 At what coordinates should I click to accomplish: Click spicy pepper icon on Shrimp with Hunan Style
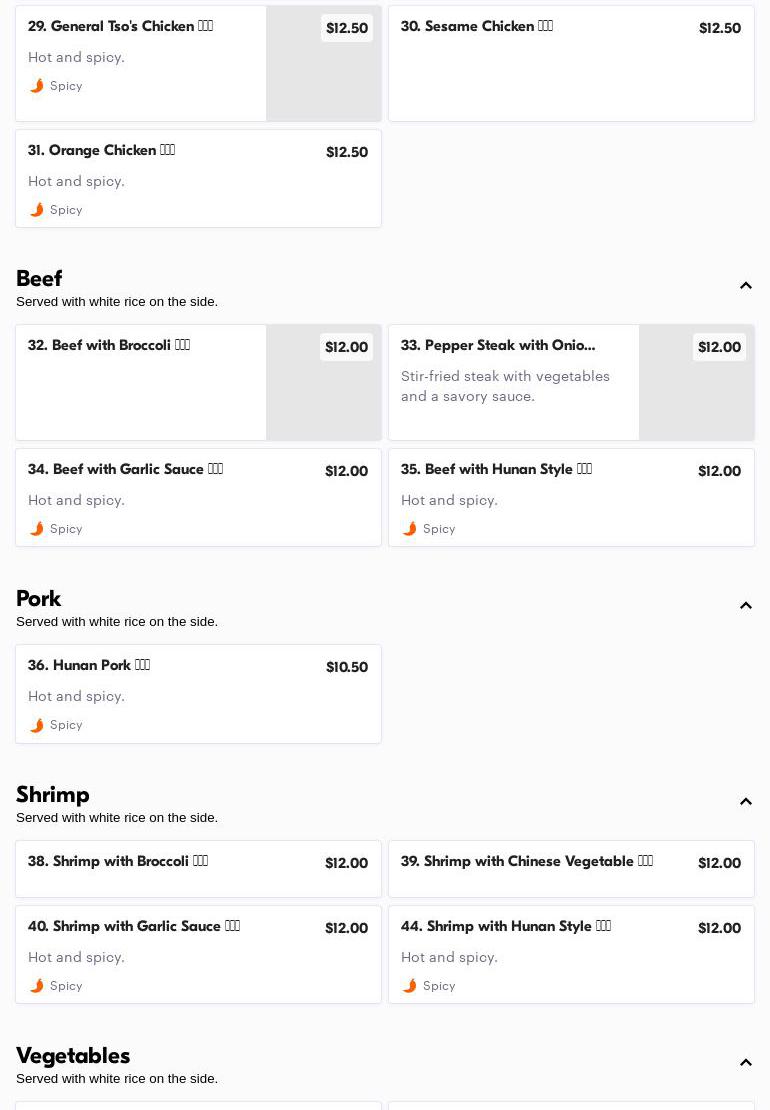pos(410,986)
